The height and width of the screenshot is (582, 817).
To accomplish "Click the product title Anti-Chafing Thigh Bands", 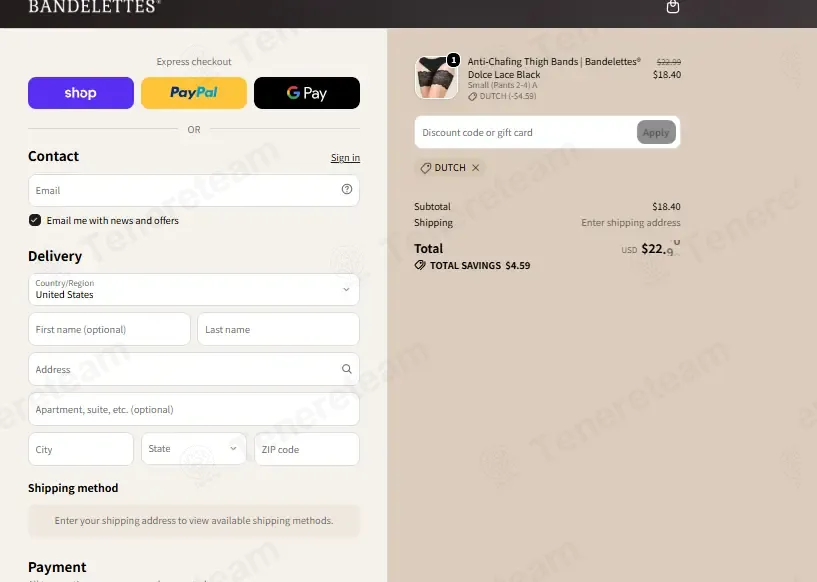I will (554, 68).
